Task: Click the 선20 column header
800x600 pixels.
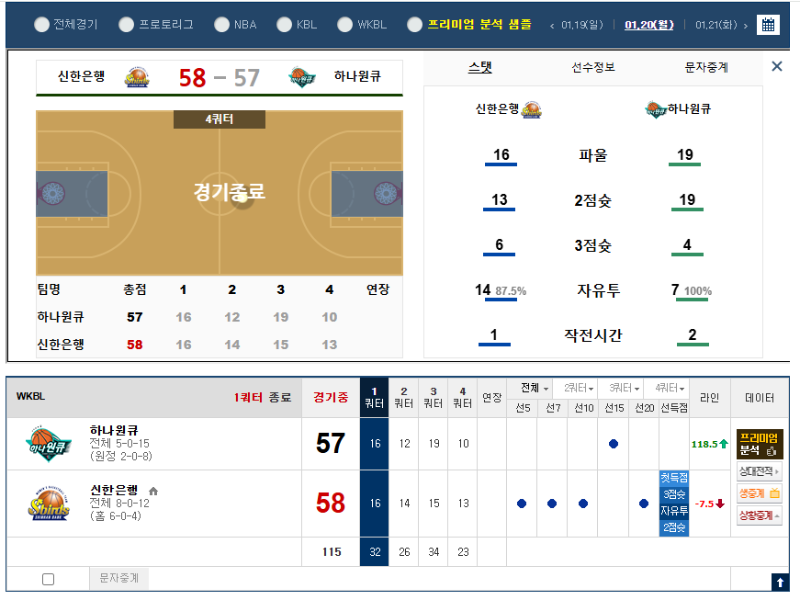Action: point(644,408)
